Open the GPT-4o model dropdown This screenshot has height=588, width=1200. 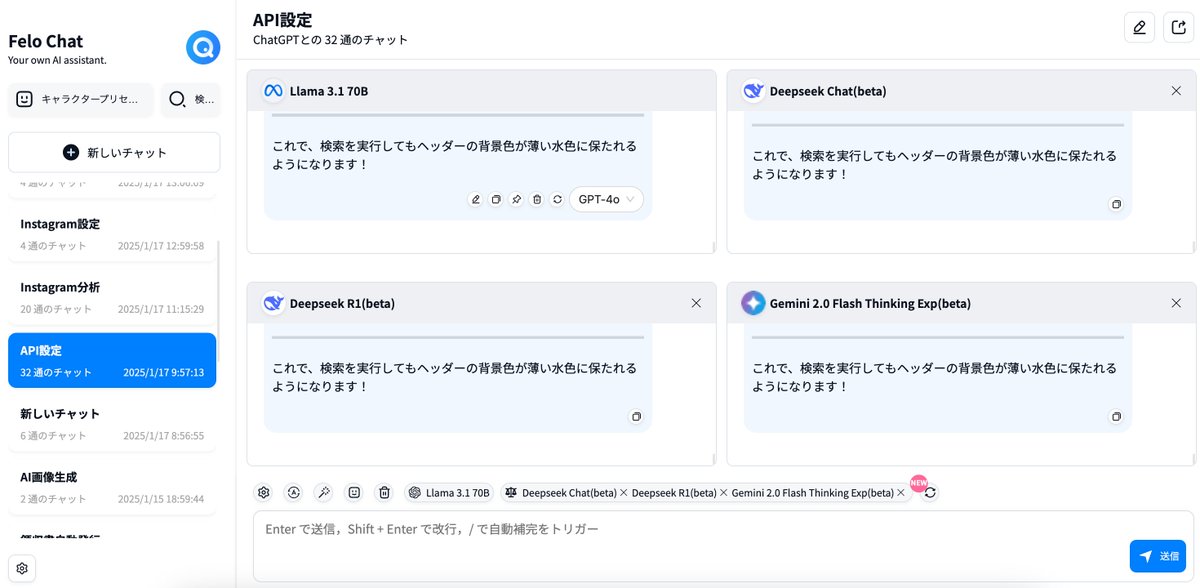pyautogui.click(x=606, y=200)
